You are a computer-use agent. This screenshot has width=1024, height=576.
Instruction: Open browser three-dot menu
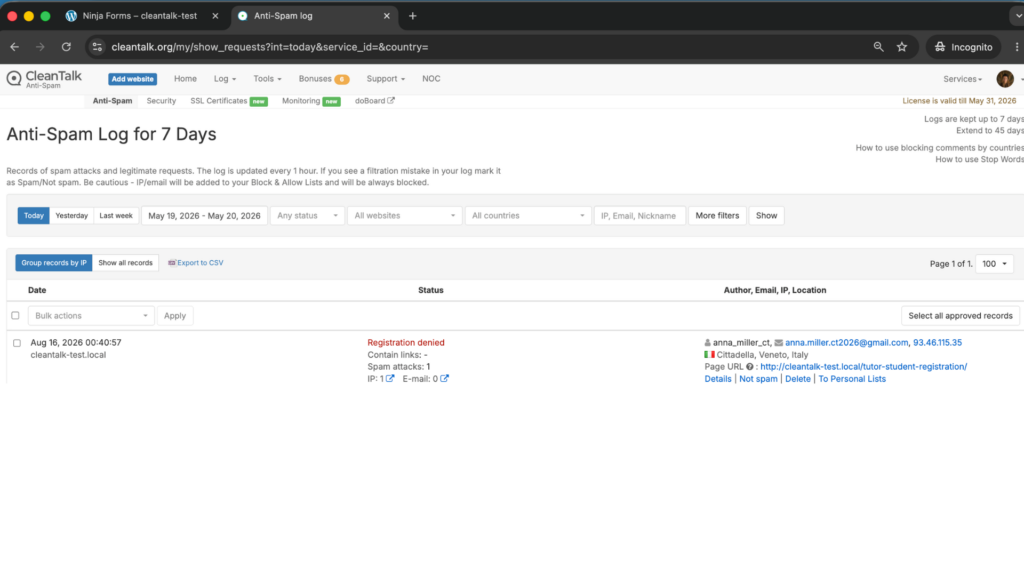1017,47
